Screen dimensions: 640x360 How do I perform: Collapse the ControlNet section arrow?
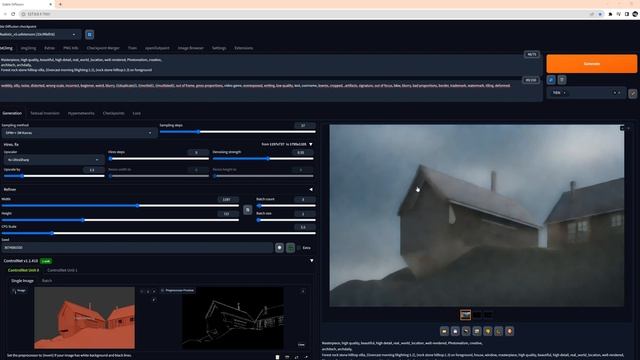[311, 261]
